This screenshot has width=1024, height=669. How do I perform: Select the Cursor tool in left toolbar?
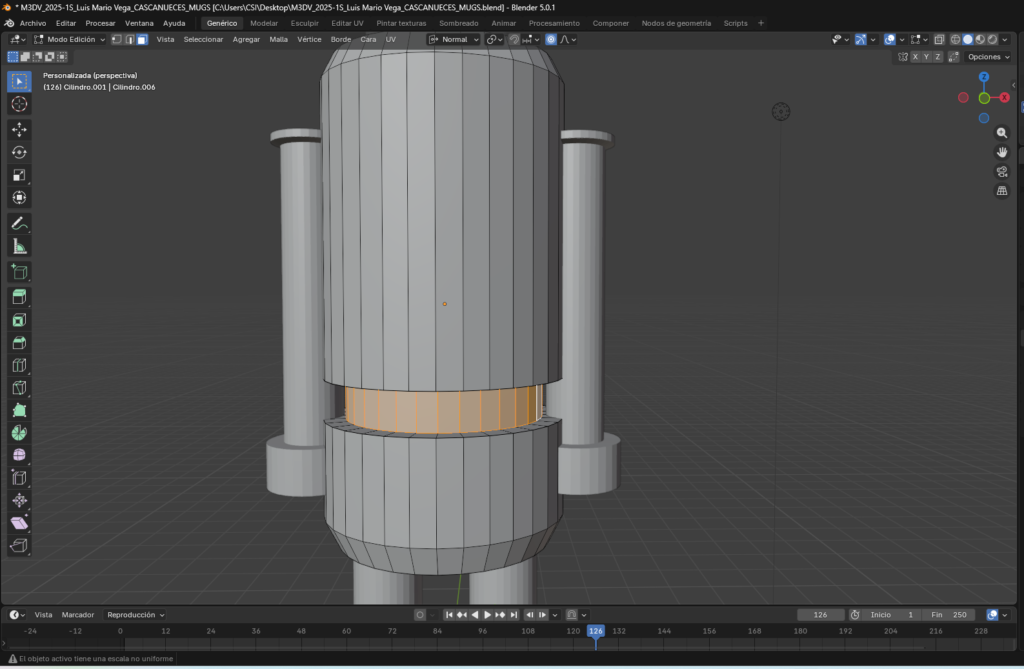(19, 104)
